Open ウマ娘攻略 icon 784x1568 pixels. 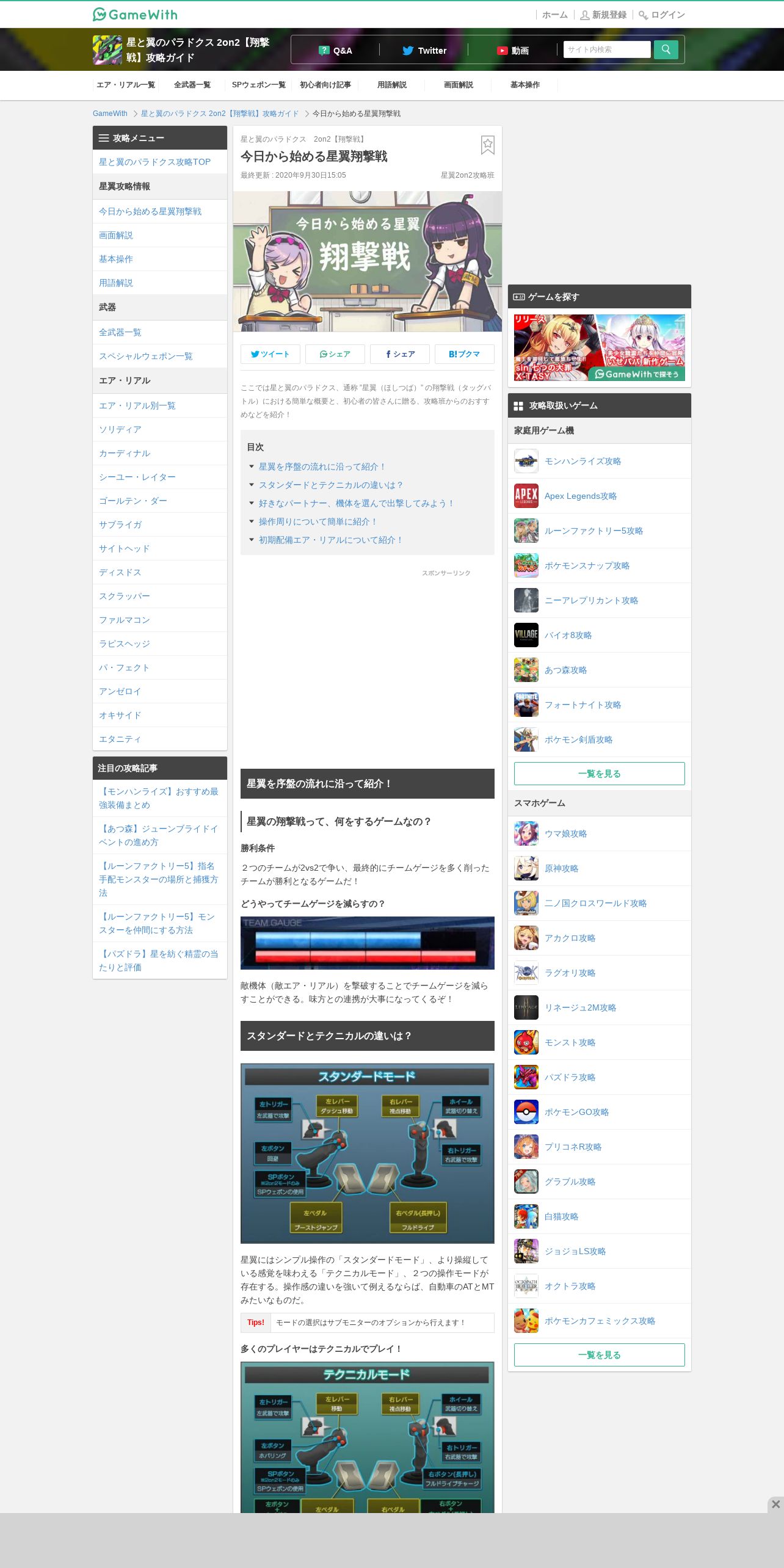tap(526, 833)
